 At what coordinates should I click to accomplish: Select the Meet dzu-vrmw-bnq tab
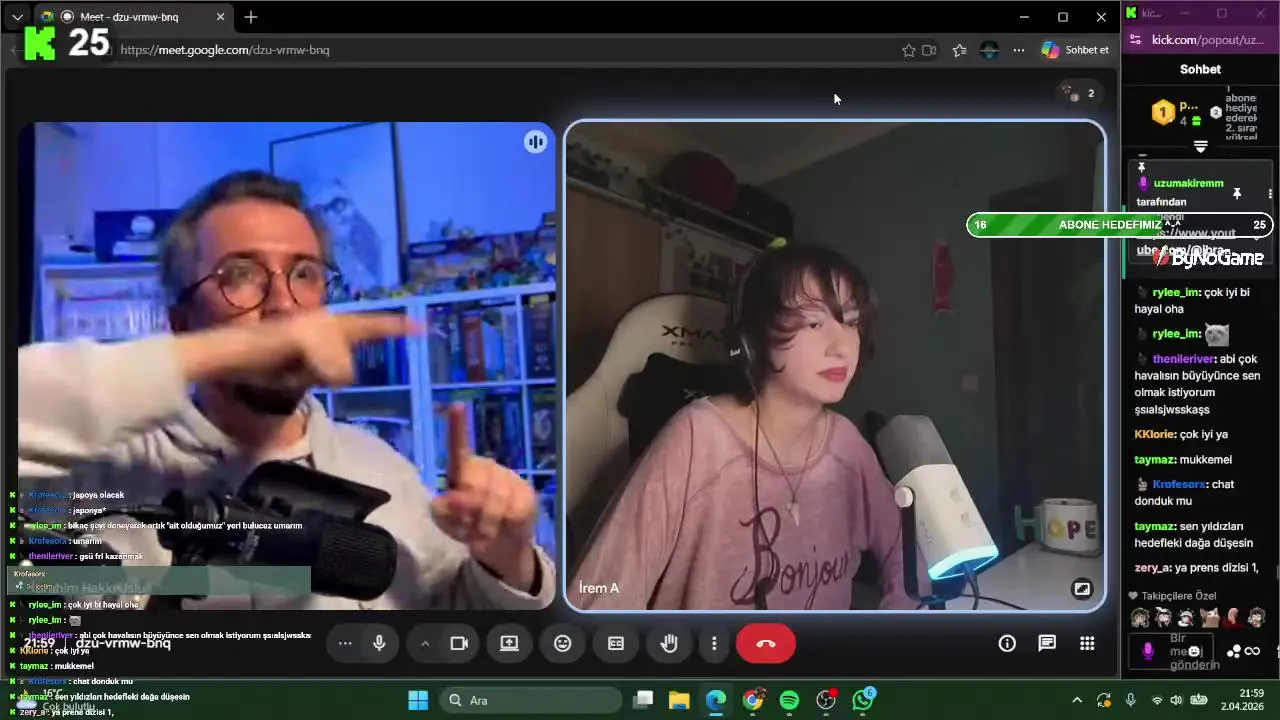(x=134, y=17)
